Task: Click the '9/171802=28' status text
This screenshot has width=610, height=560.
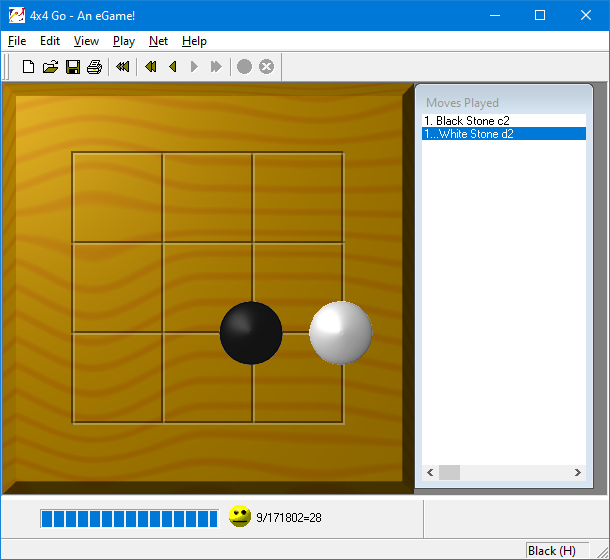Action: [289, 518]
